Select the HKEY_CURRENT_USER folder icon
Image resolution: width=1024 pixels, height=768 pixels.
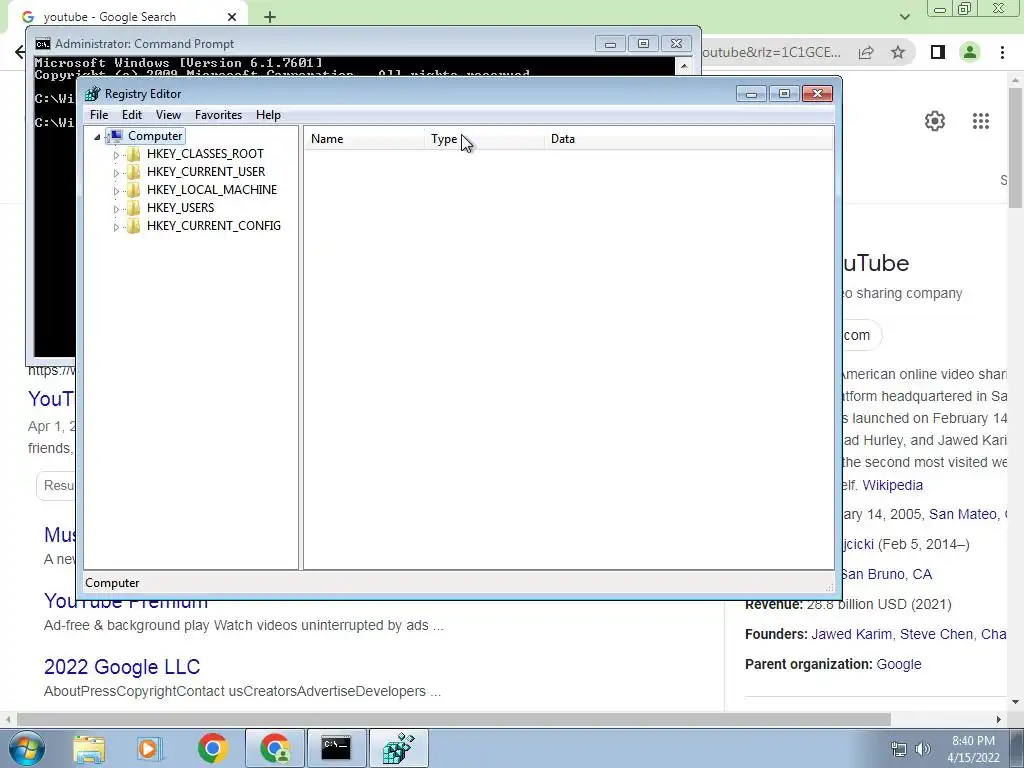coord(133,172)
